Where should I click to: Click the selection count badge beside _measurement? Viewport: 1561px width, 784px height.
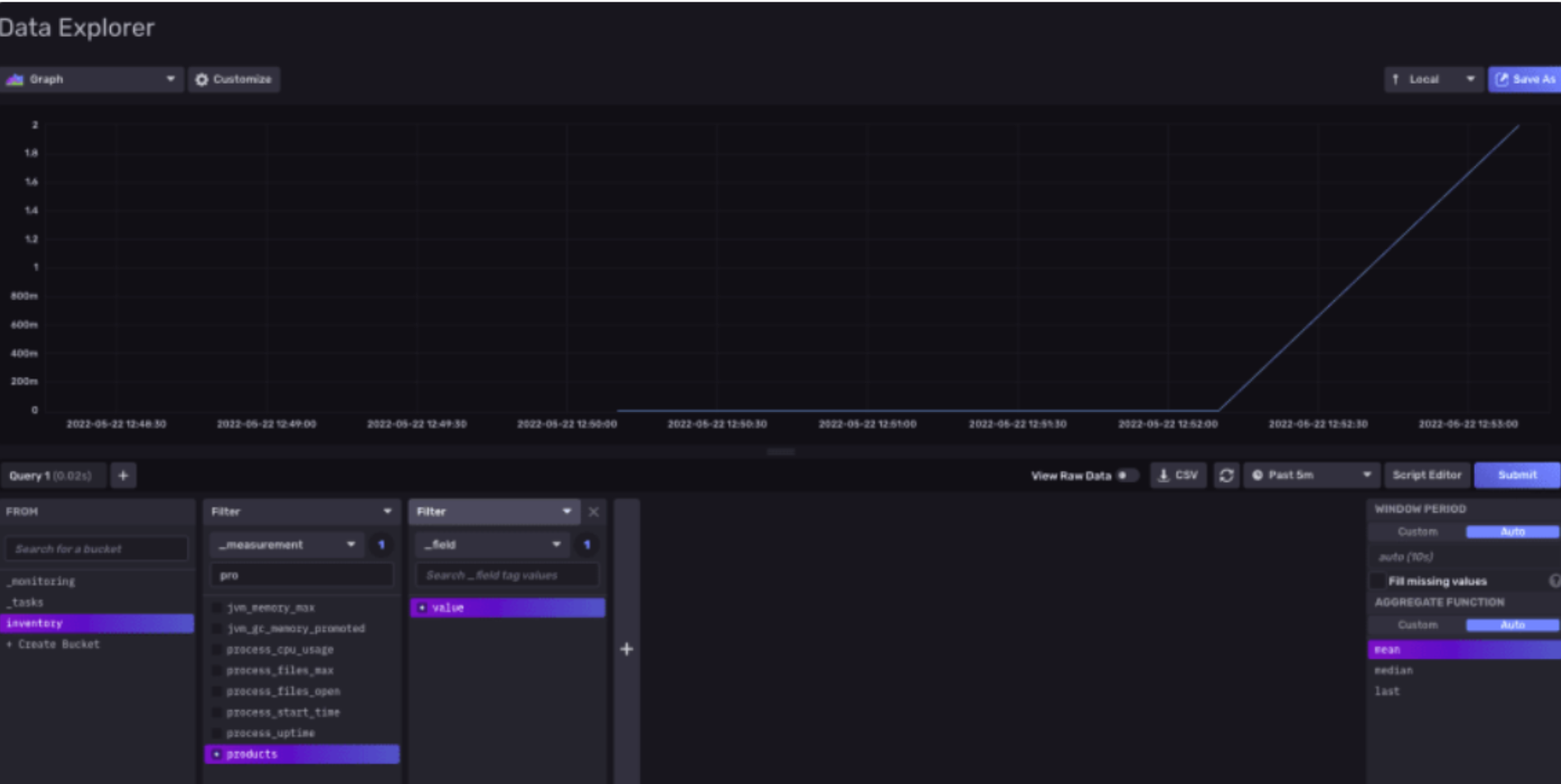(x=381, y=544)
